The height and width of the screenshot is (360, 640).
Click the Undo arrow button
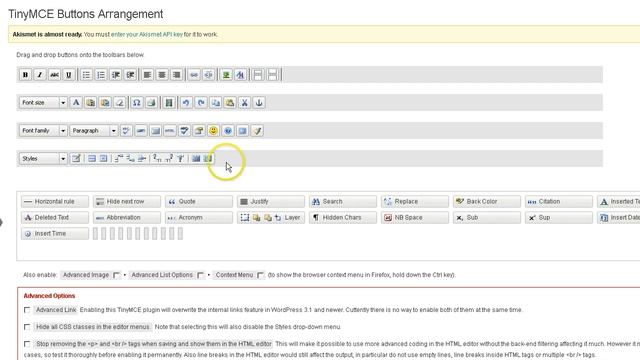point(186,102)
